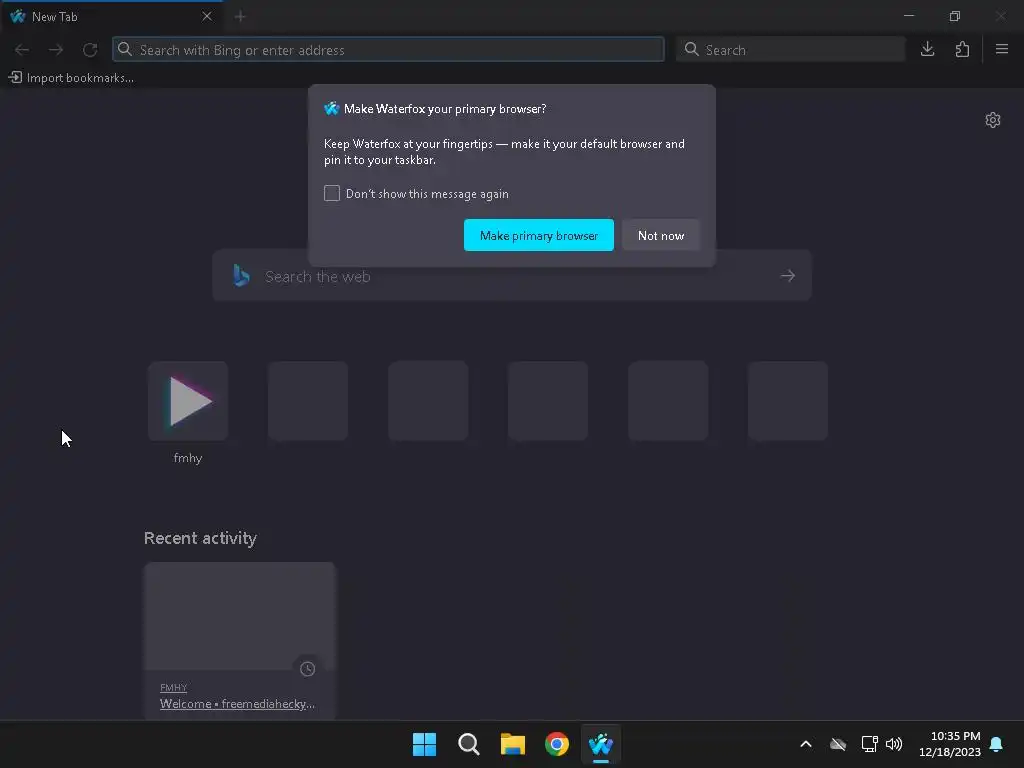Viewport: 1024px width, 768px height.
Task: Open taskbar Search
Action: 468,744
